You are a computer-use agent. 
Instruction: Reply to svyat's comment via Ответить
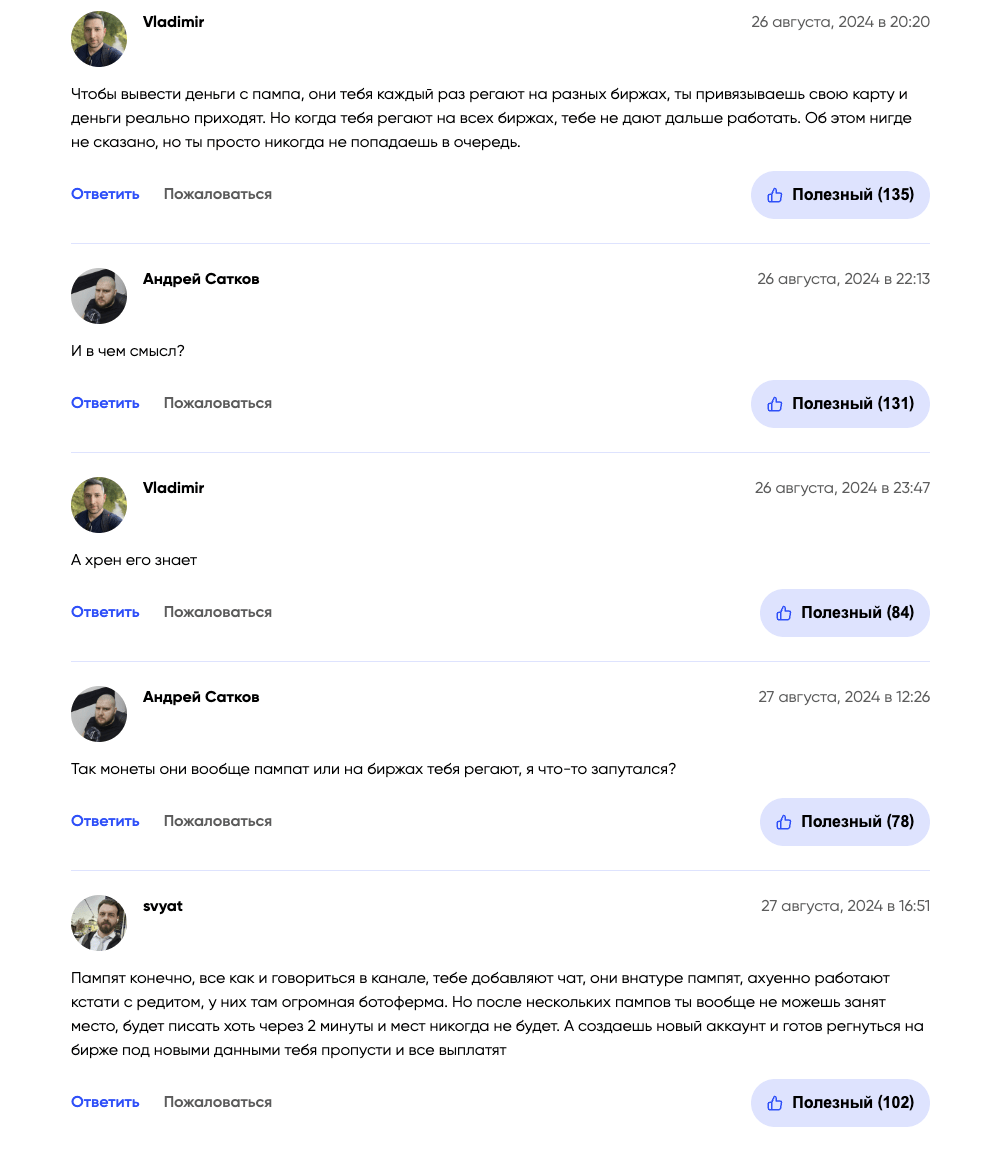105,1102
